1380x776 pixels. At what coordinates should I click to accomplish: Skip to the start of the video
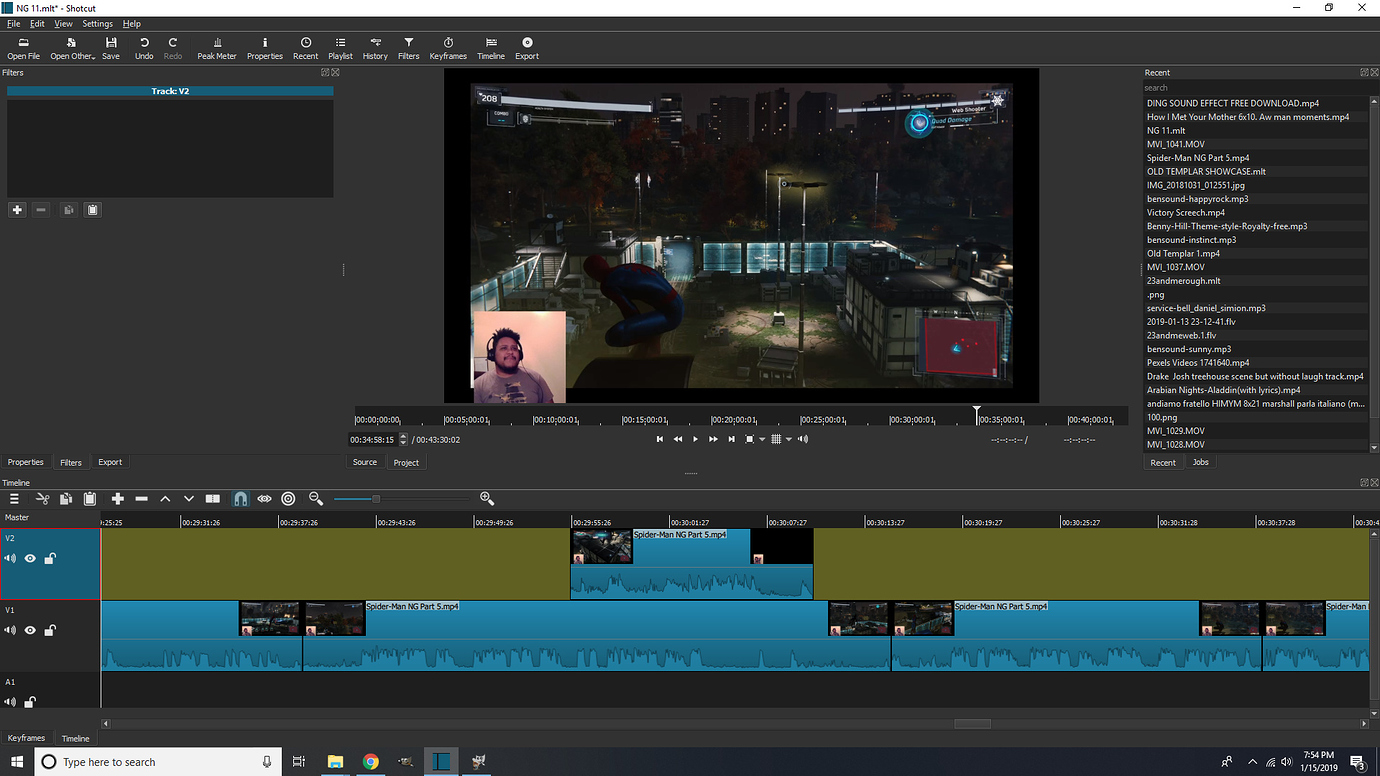659,439
